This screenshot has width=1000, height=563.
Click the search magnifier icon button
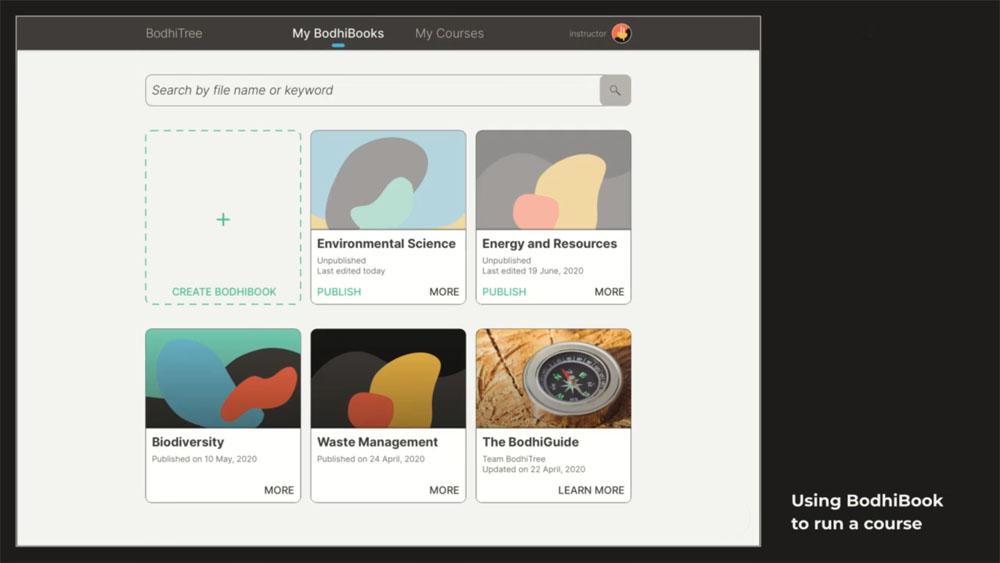point(615,91)
